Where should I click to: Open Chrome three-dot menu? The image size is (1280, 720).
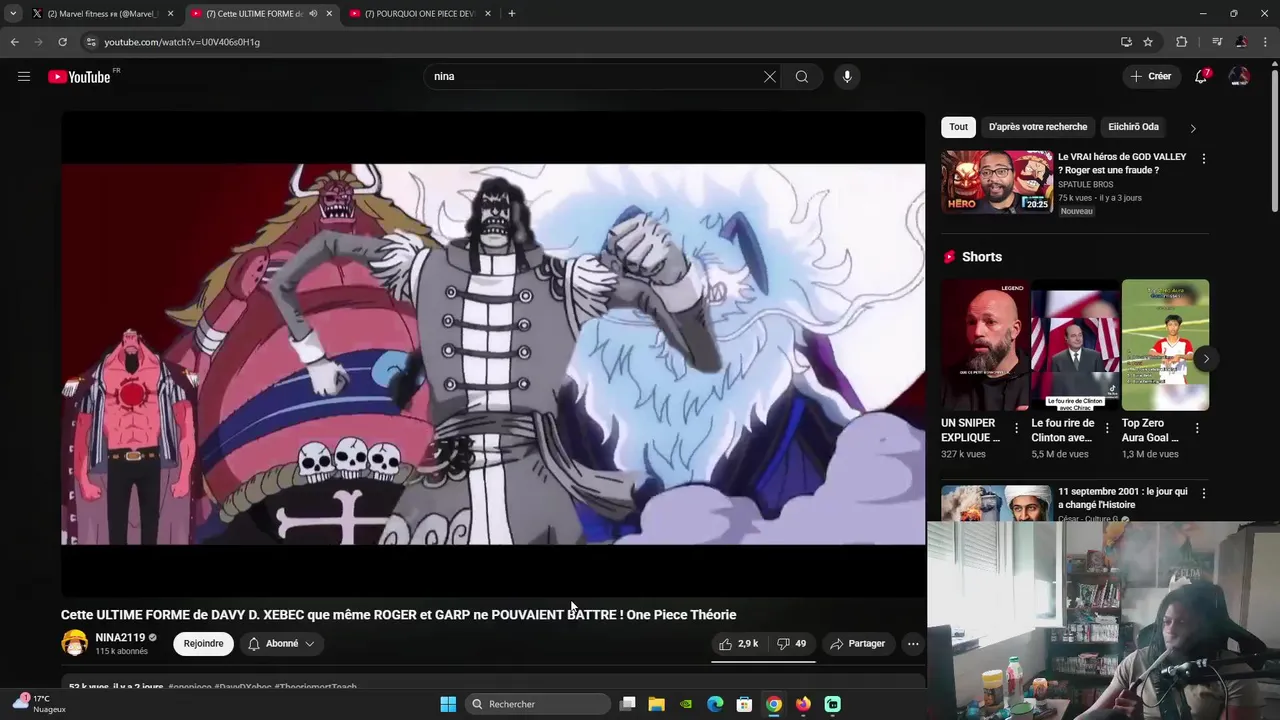(x=1265, y=42)
